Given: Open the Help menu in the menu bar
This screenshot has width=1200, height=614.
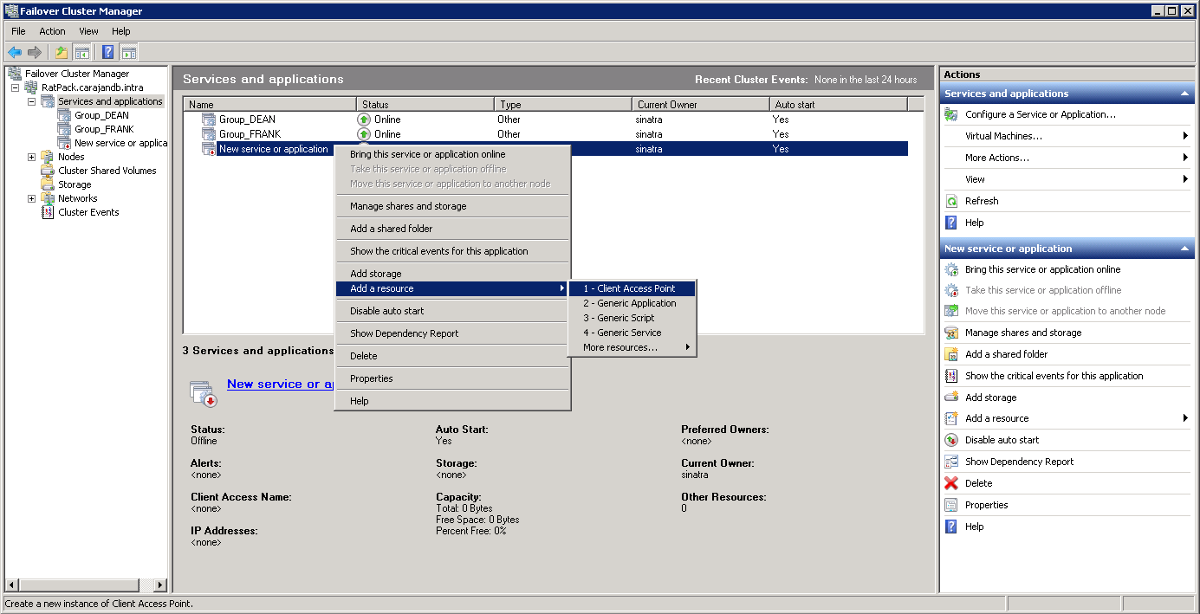Looking at the screenshot, I should (x=120, y=32).
